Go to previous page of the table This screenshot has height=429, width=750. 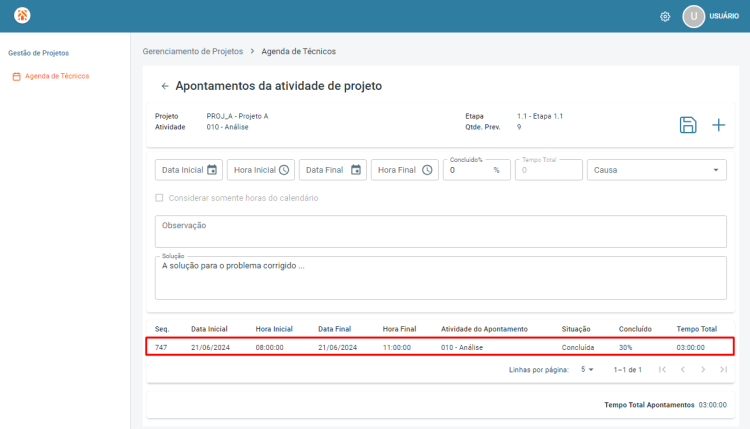(683, 370)
